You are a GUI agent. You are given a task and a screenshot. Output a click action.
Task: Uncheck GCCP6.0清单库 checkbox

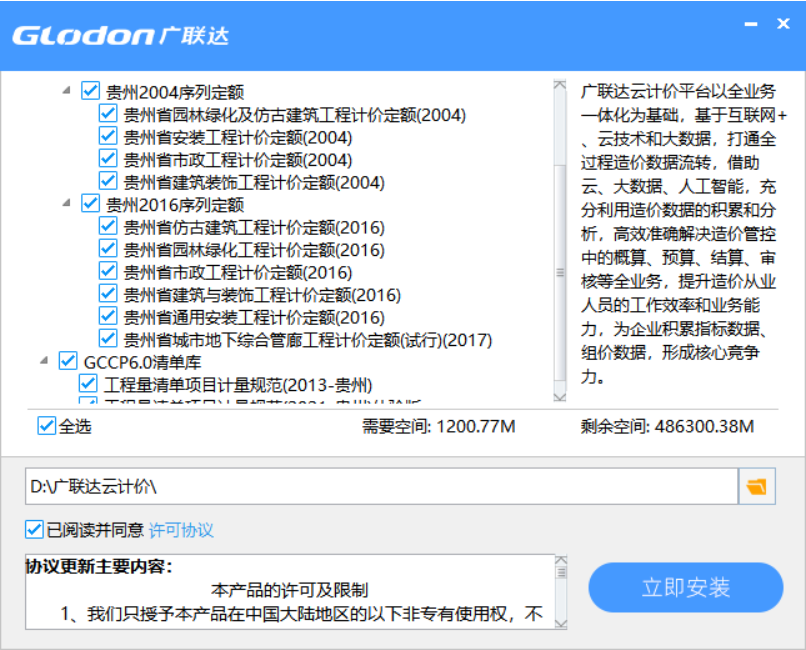[68, 361]
